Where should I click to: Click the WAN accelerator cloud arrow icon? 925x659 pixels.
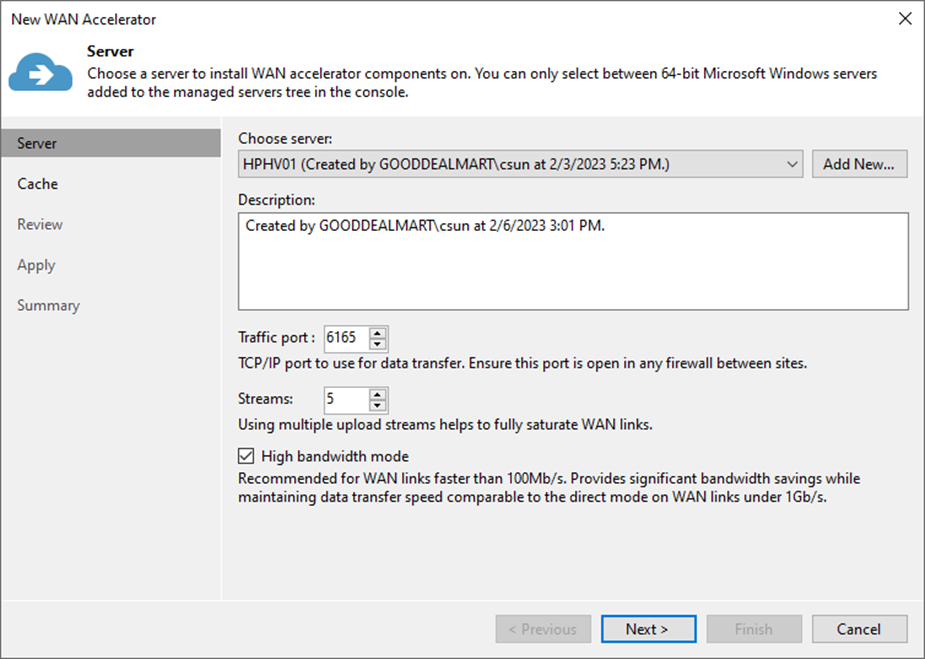(x=40, y=71)
